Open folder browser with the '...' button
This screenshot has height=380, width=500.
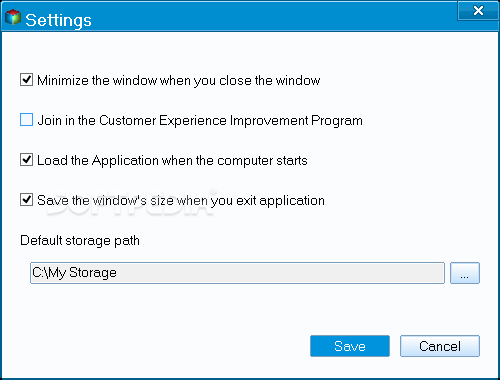coord(465,273)
